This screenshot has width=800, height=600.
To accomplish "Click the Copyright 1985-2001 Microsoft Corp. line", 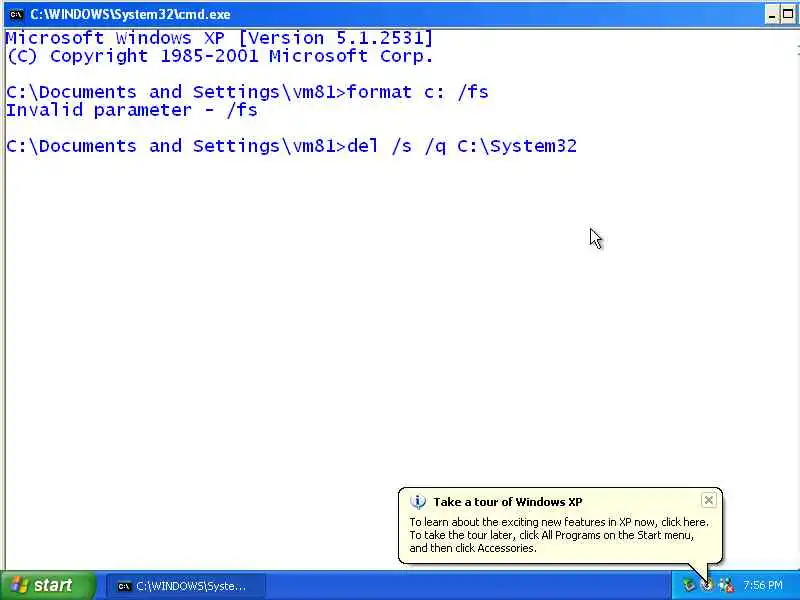I will (220, 56).
